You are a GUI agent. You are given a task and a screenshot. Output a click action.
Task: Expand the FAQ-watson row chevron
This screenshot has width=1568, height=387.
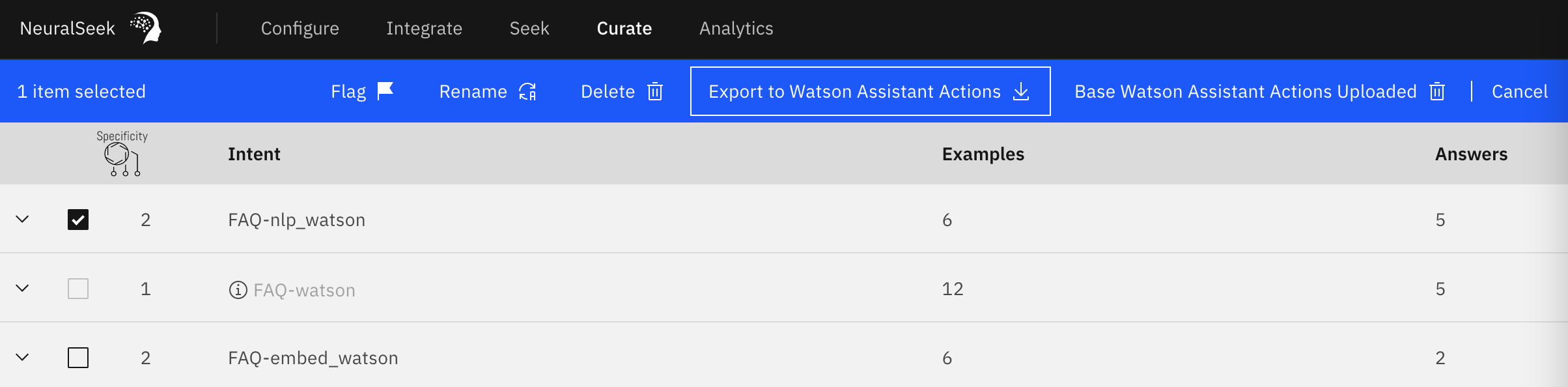tap(22, 288)
